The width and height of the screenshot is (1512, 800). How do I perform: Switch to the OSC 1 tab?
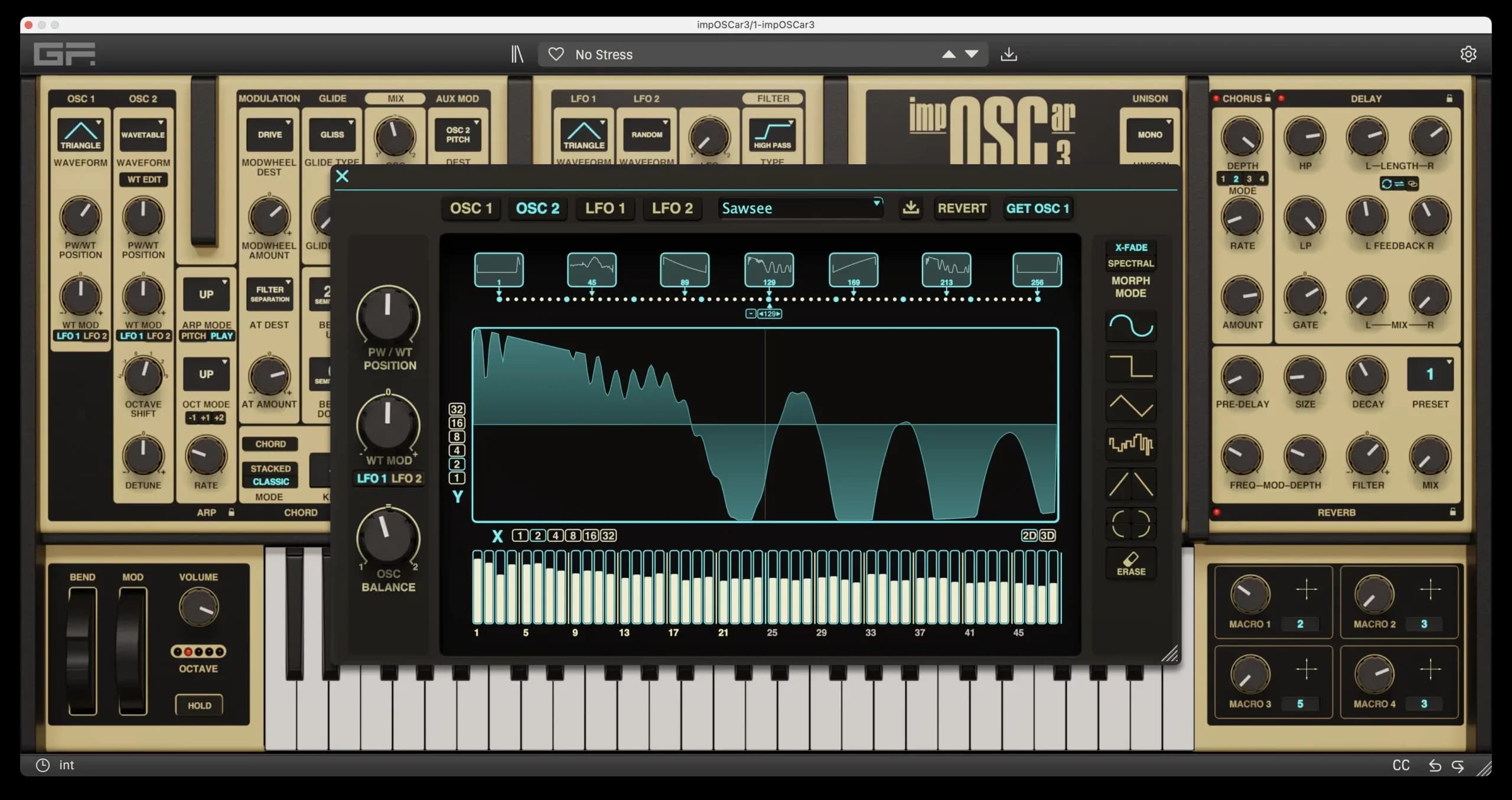coord(471,208)
